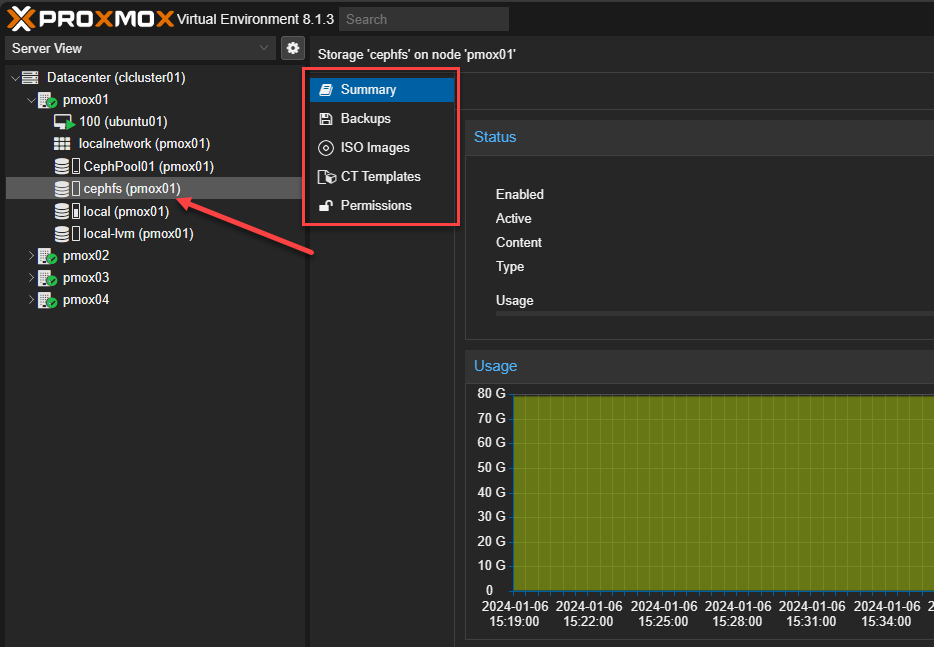Click the pmox04 node icon
The image size is (934, 647).
pyautogui.click(x=47, y=300)
